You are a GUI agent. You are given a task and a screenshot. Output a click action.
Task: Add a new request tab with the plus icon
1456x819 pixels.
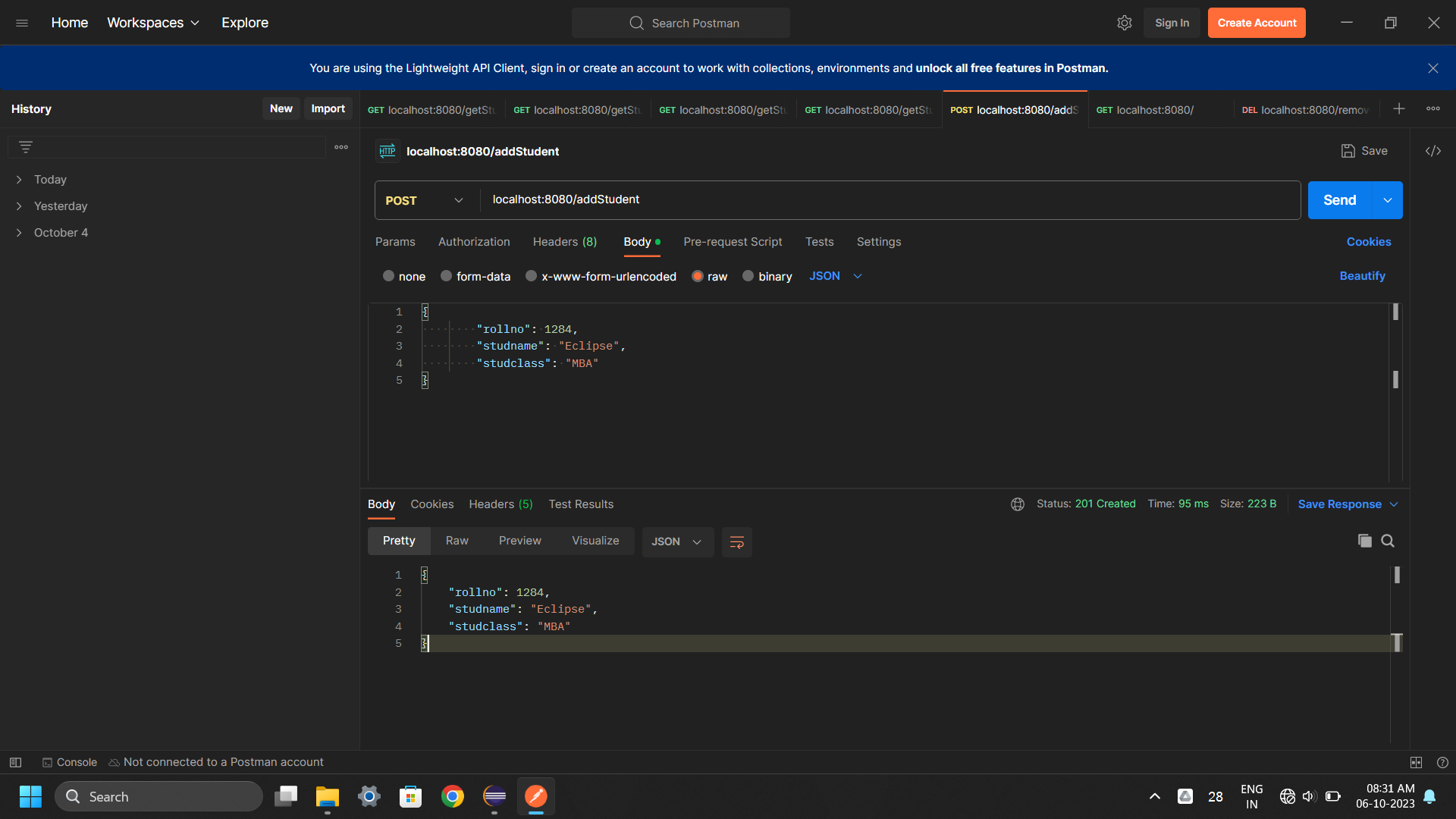pos(1398,109)
